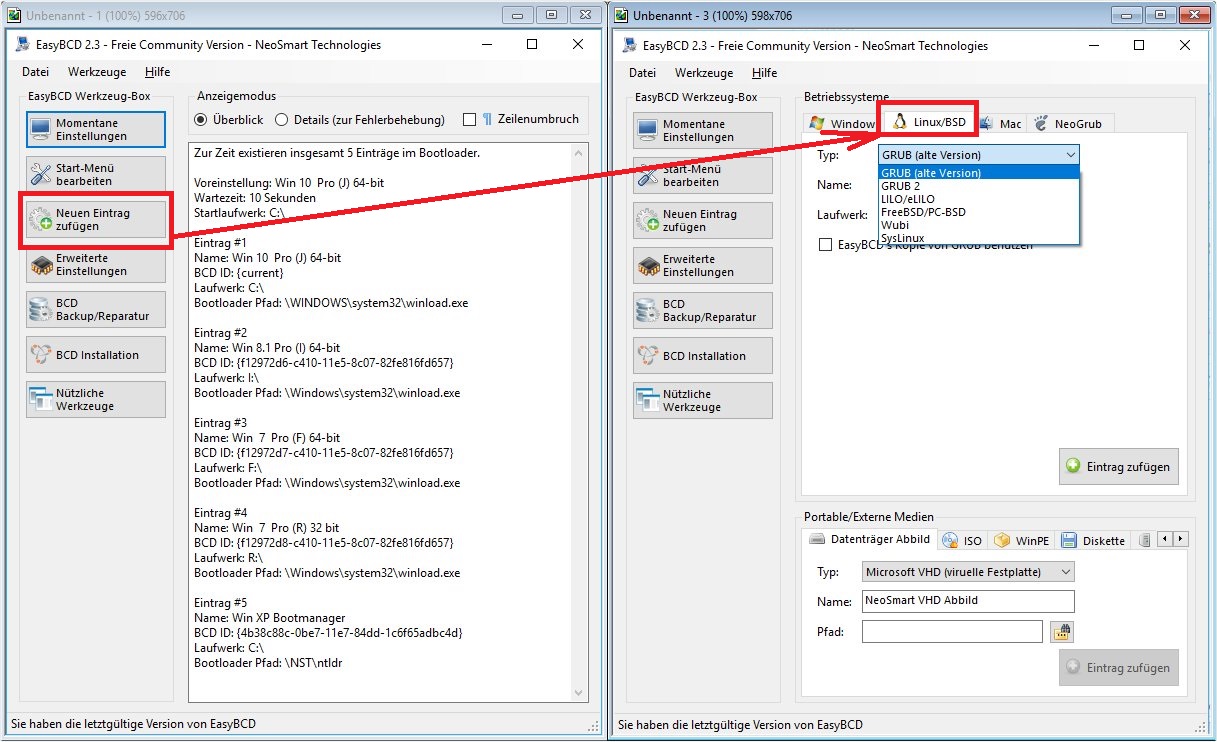Click scrollbar down arrow in the entry overview

click(x=580, y=692)
